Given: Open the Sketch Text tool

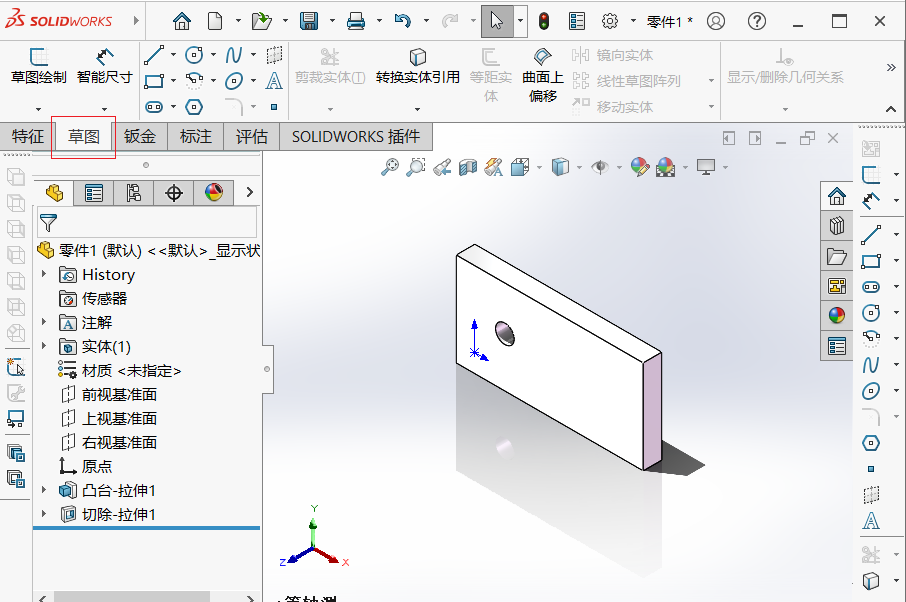Looking at the screenshot, I should pyautogui.click(x=273, y=79).
